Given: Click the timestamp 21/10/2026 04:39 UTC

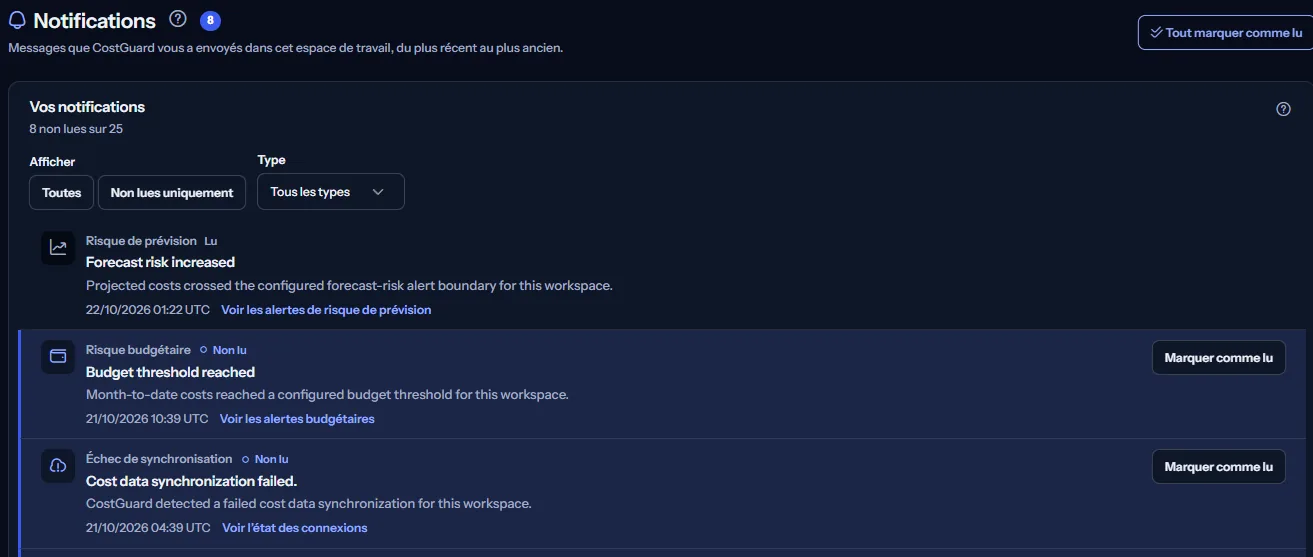Looking at the screenshot, I should pos(148,528).
